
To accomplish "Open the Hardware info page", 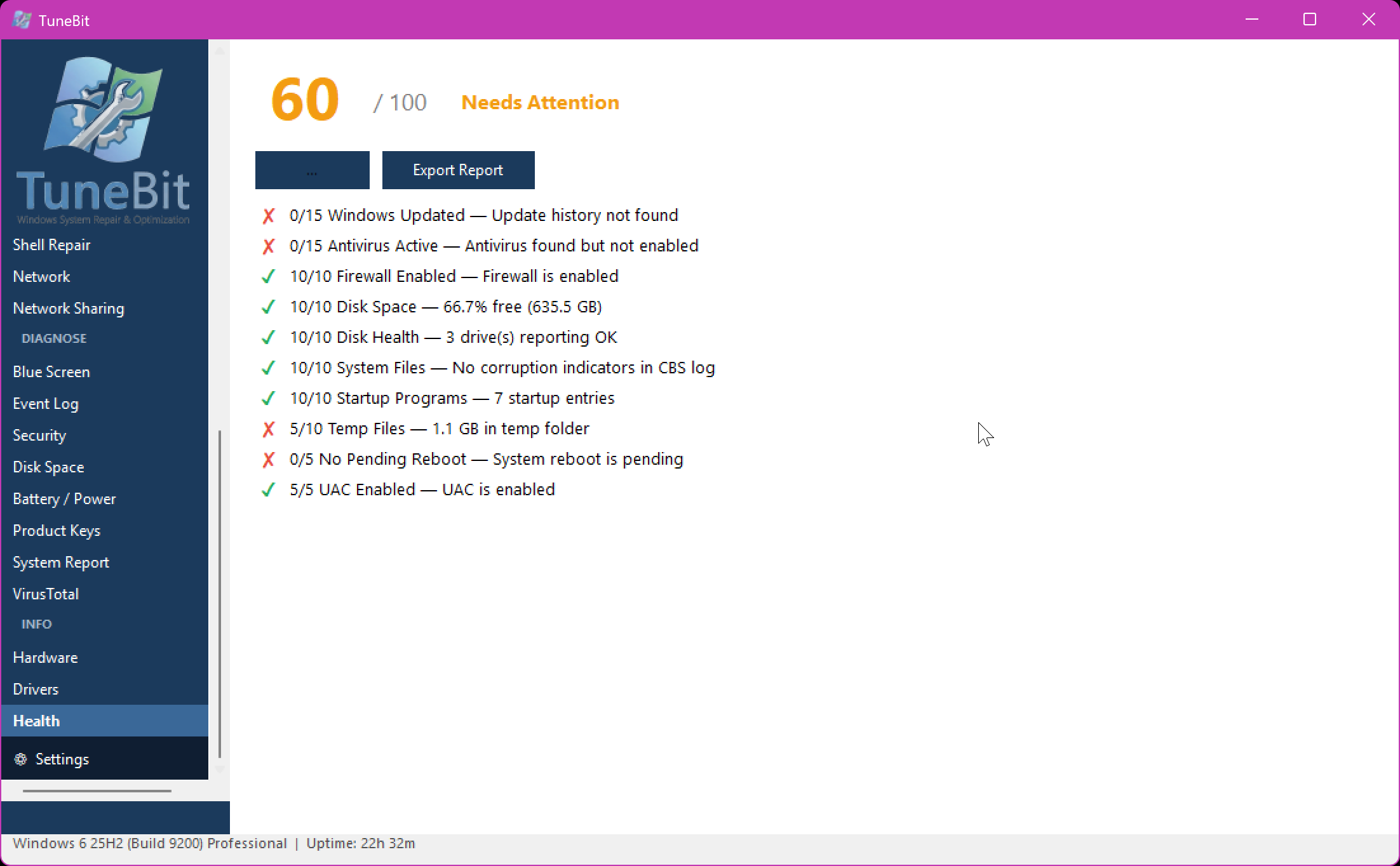I will tap(105, 658).
